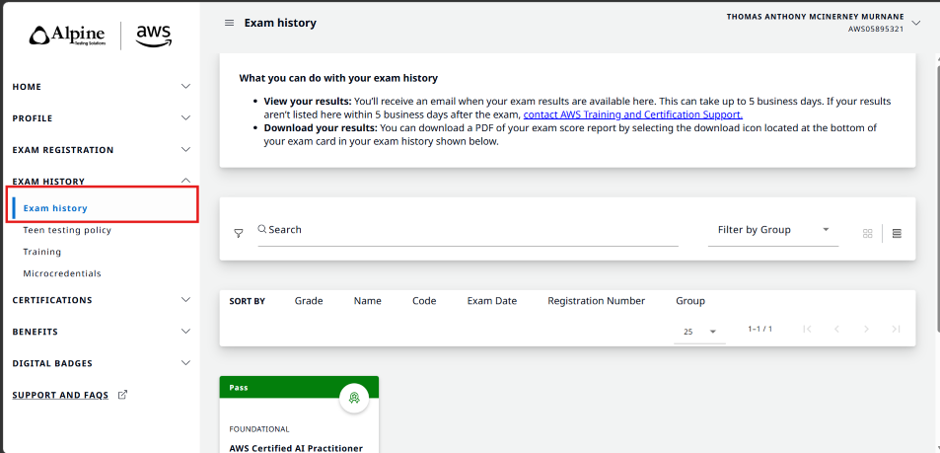This screenshot has width=940, height=453.
Task: Click the Alpine Testing Solutions logo
Action: (x=67, y=35)
